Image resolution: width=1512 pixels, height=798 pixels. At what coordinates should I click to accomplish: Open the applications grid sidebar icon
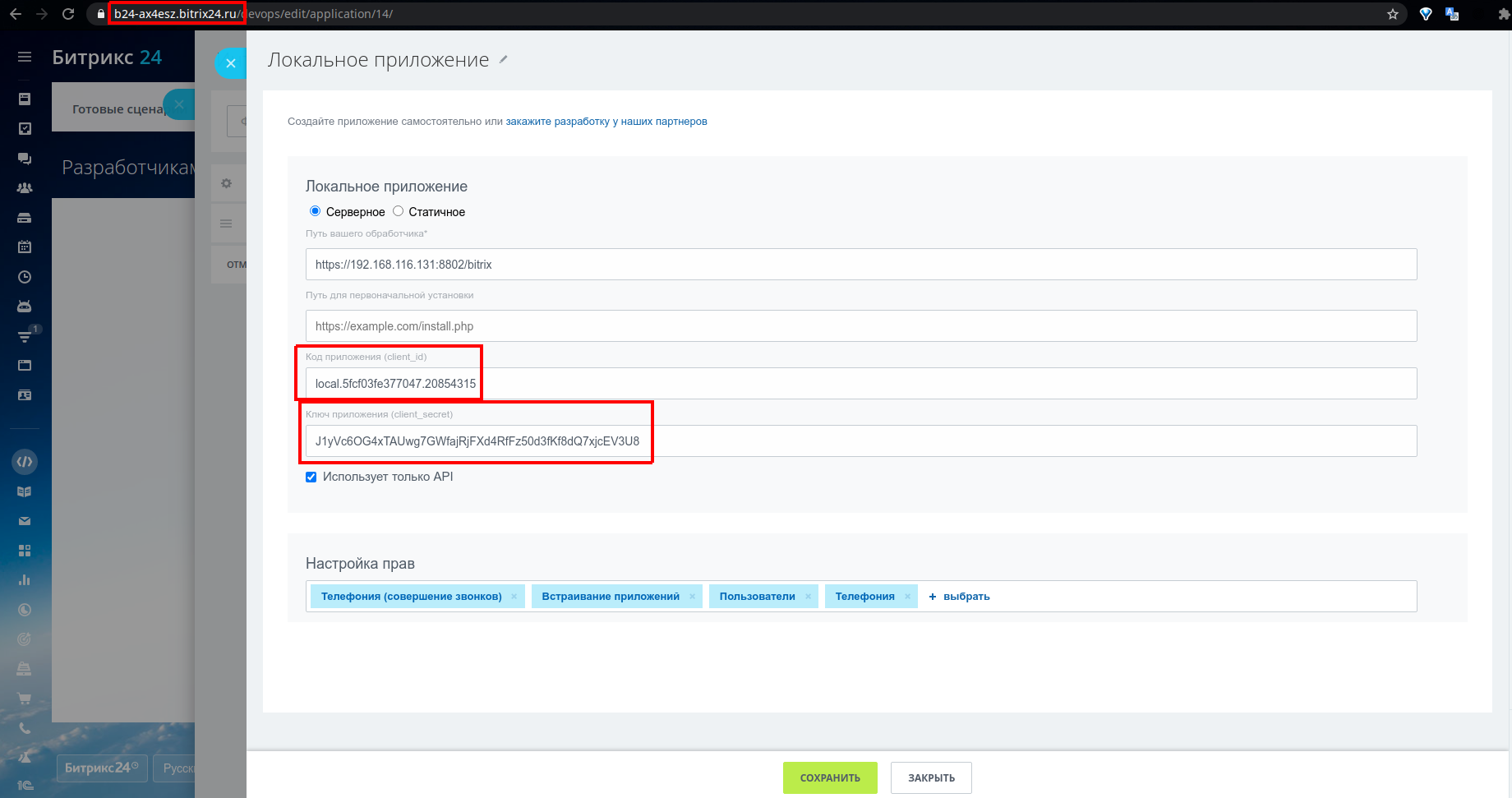[x=25, y=551]
